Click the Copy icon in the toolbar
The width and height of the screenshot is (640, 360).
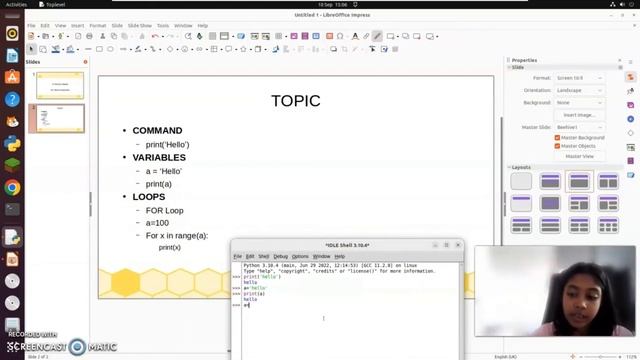point(114,36)
